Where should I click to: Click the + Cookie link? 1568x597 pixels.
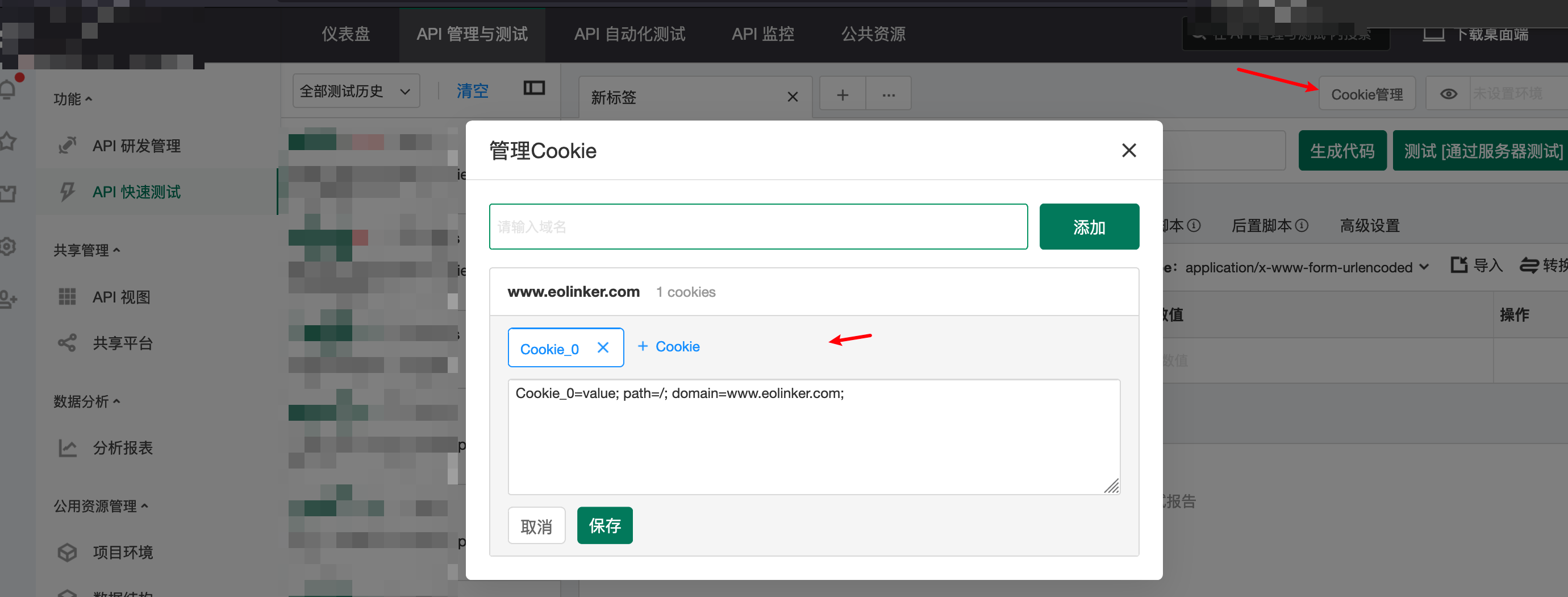tap(668, 347)
